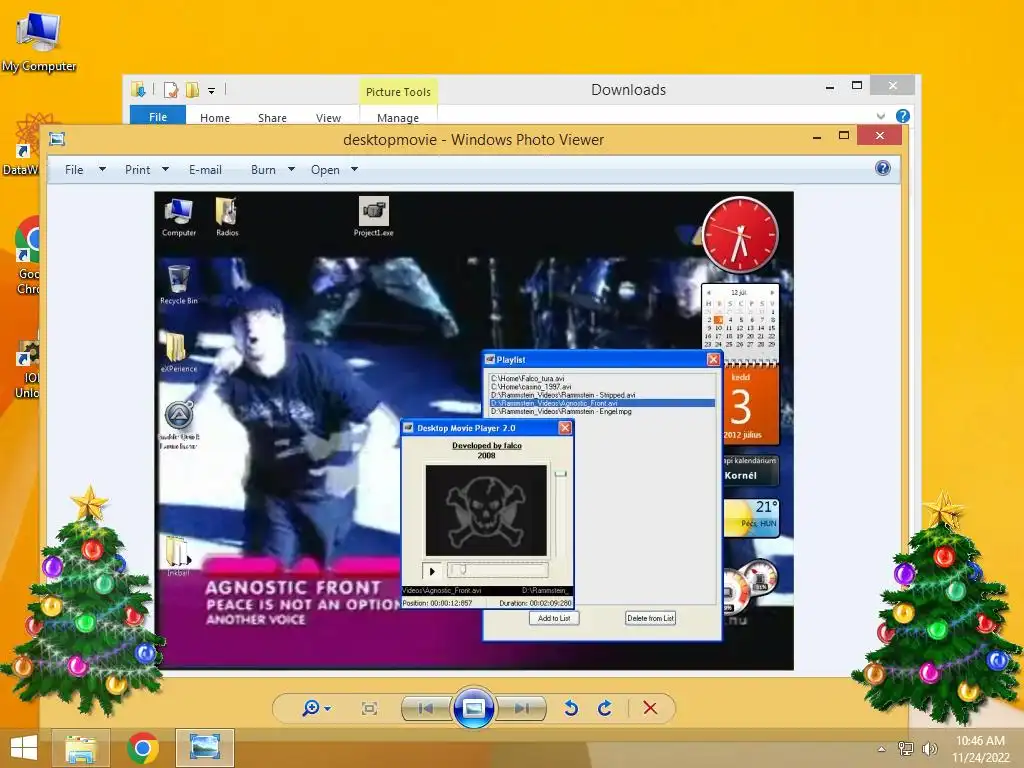The height and width of the screenshot is (768, 1024).
Task: Click the actual size button in Photo Viewer
Action: coord(369,709)
